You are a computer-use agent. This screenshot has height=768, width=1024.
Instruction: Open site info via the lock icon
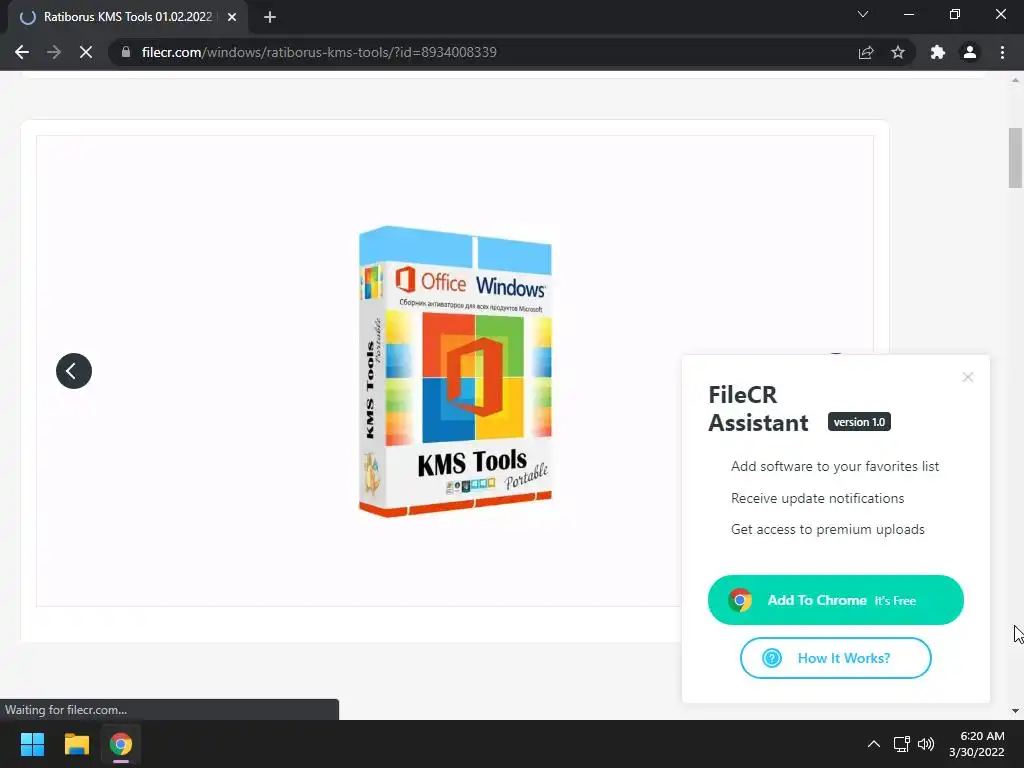[x=126, y=52]
